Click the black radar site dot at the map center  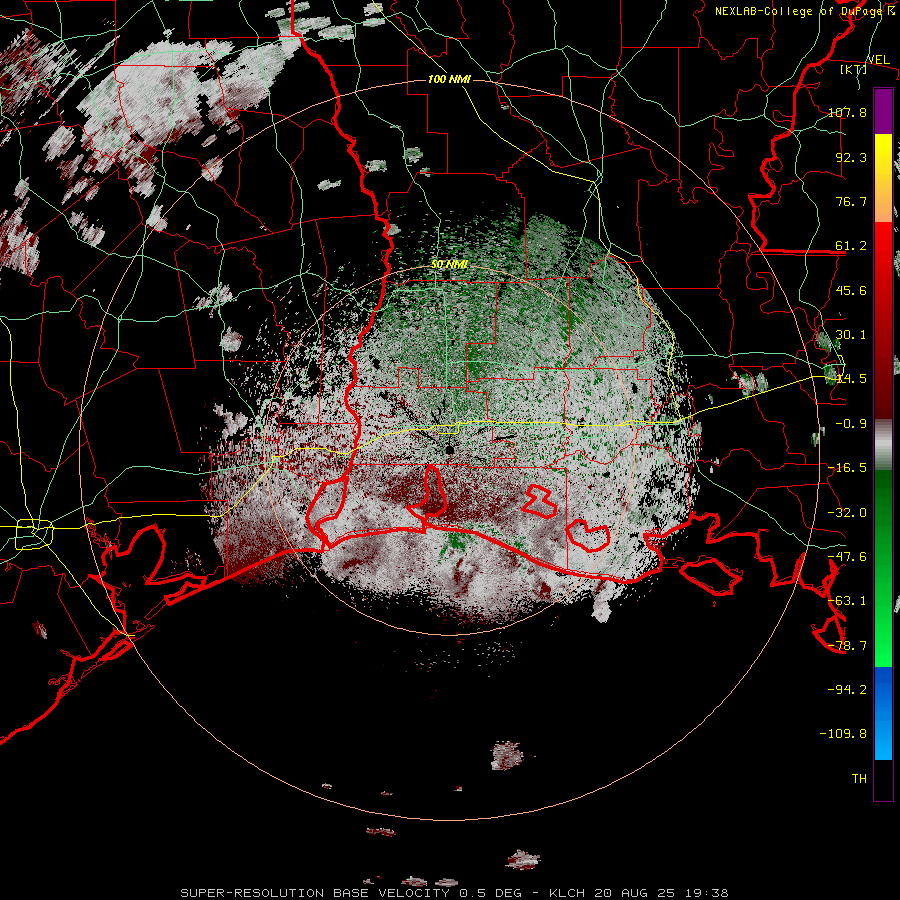tap(449, 450)
